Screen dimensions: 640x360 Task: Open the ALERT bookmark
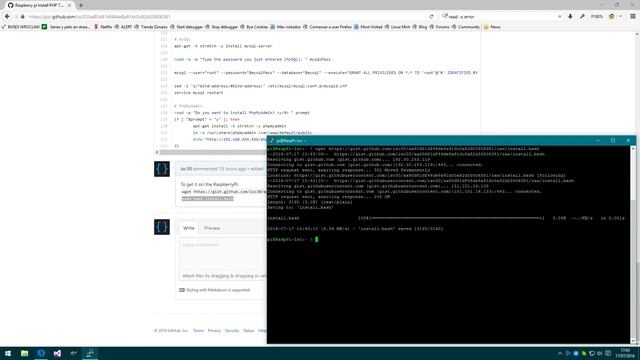(x=123, y=27)
